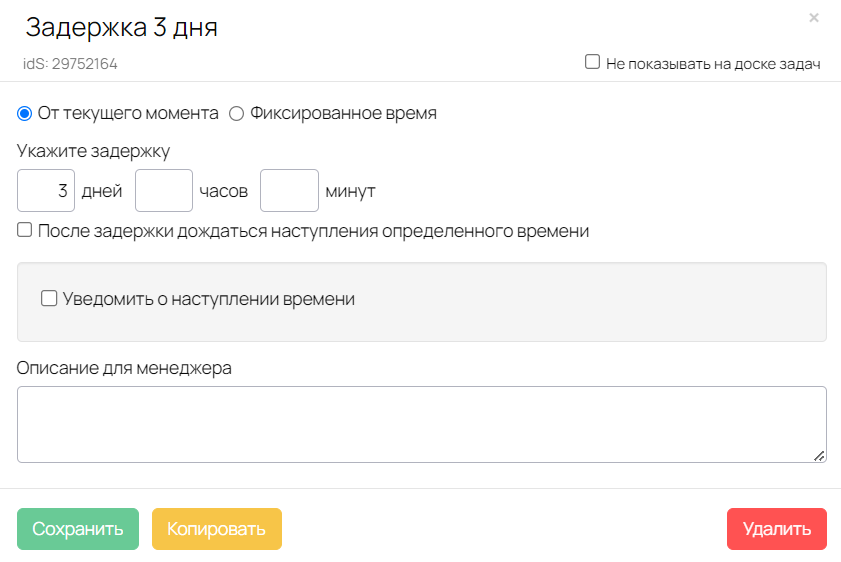Click the 'Укажите задержку' label
Viewport: 841px width, 562px height.
point(93,151)
